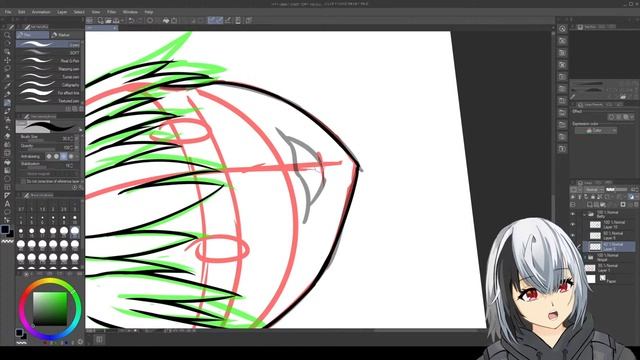Viewport: 640px width, 360px height.
Task: Click the New file toolbar icon
Action: coord(100,20)
